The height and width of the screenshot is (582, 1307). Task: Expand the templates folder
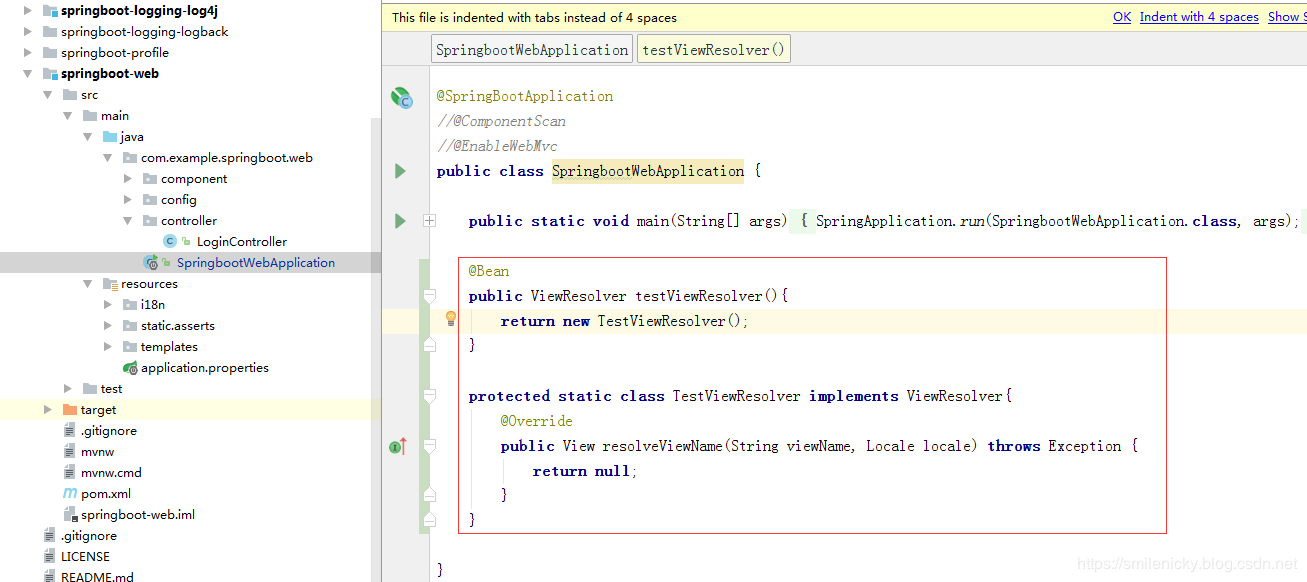pos(108,347)
